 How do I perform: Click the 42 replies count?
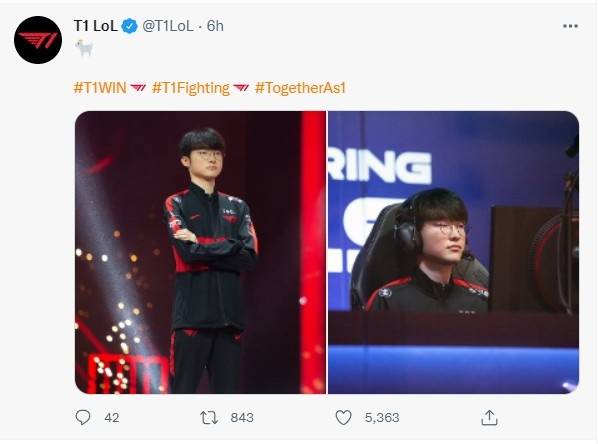[x=112, y=418]
